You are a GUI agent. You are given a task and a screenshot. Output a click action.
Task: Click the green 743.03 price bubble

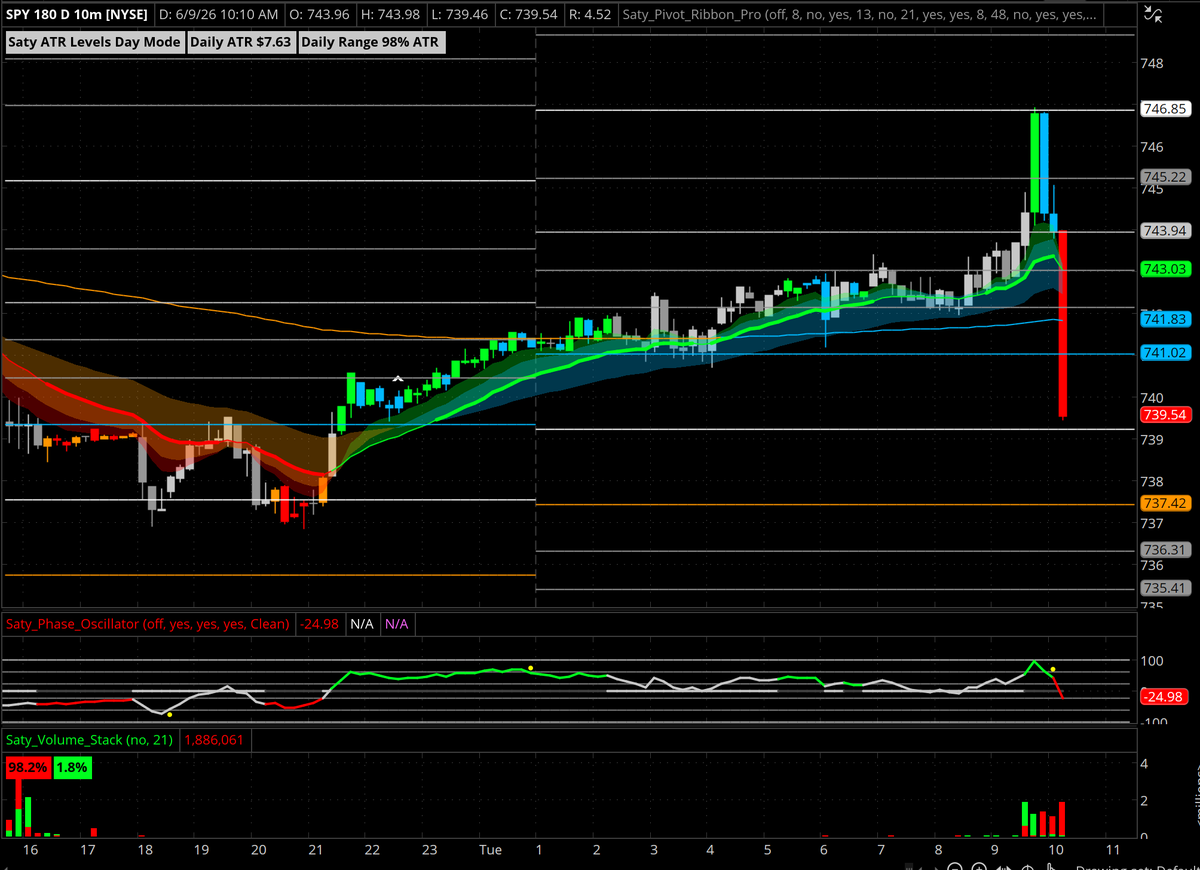point(1164,269)
